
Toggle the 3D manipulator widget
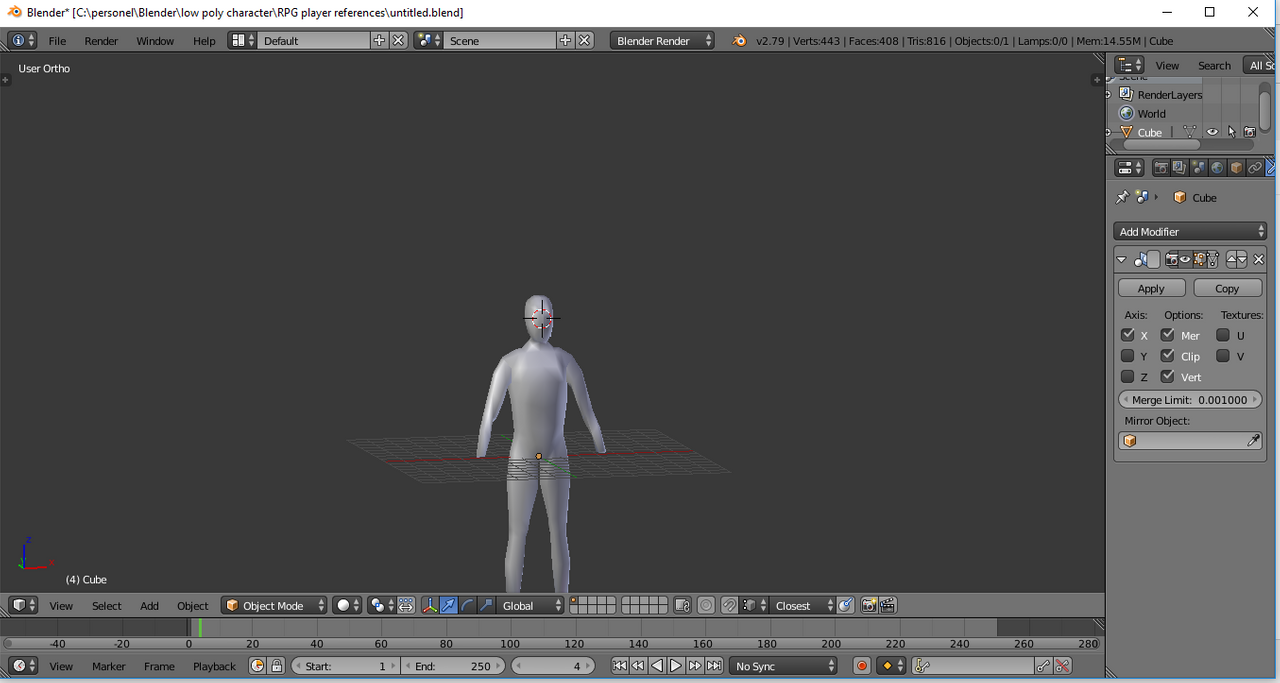pyautogui.click(x=430, y=606)
